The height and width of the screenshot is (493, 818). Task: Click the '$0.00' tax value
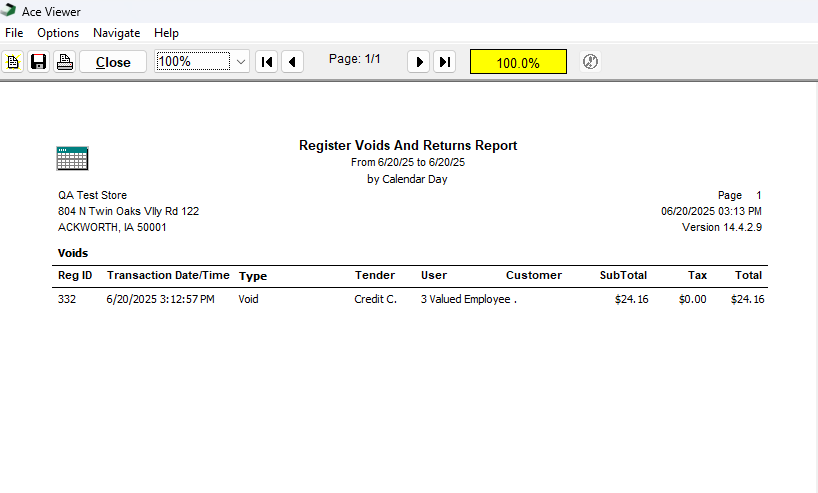[693, 299]
